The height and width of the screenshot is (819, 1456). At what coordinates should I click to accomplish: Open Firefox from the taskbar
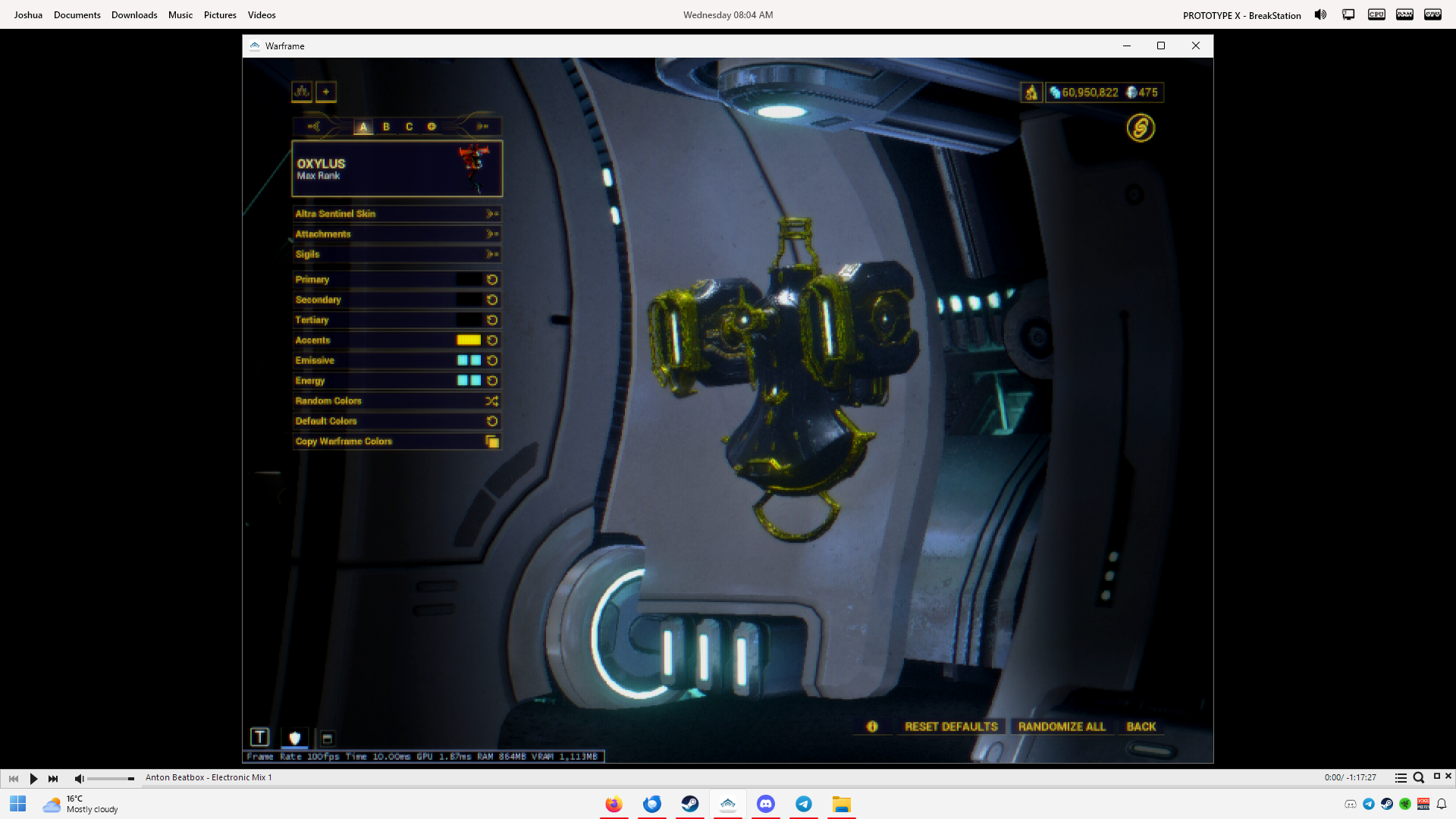[x=614, y=804]
